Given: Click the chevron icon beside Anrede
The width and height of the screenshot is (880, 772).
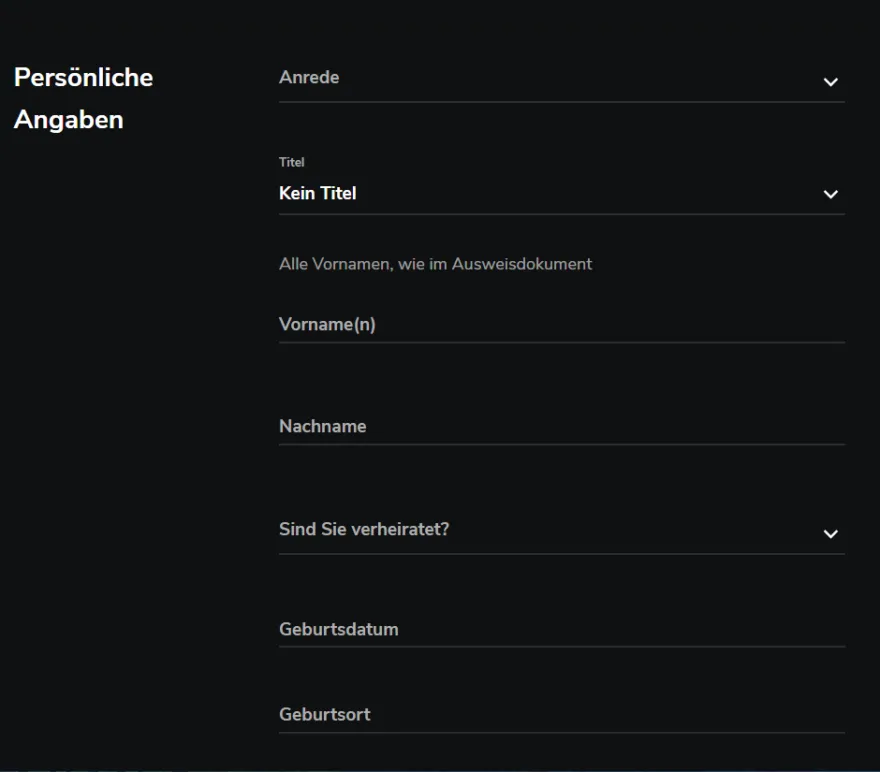Looking at the screenshot, I should point(830,83).
